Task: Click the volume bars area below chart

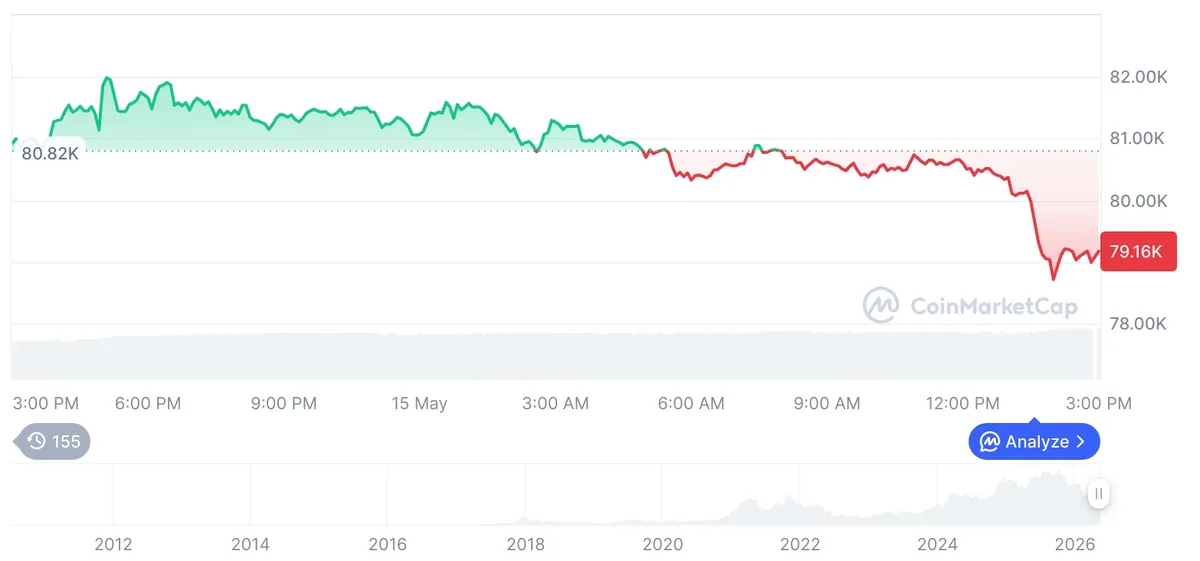Action: (555, 355)
